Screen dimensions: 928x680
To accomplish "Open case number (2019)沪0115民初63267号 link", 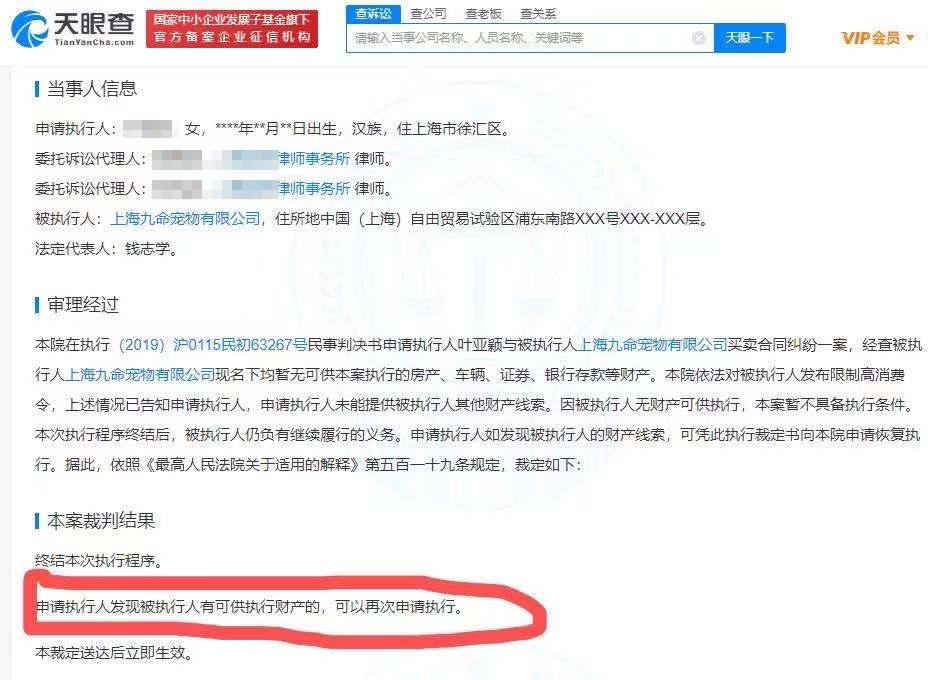I will (213, 344).
